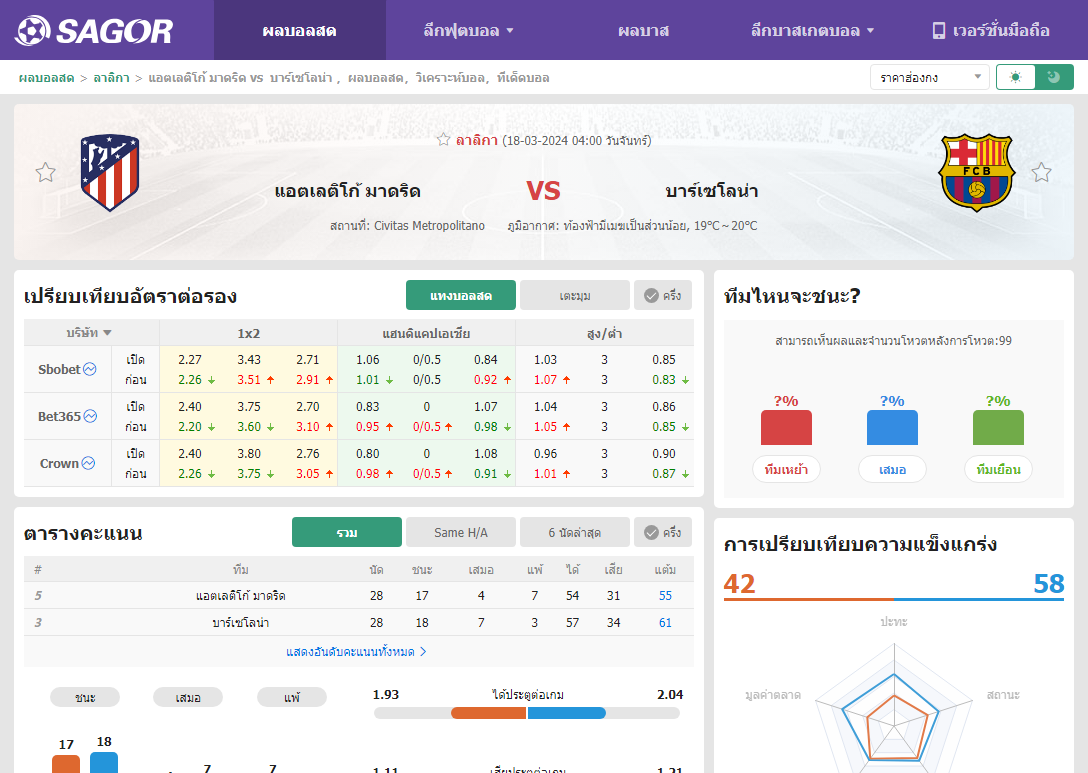This screenshot has height=773, width=1088.
Task: Click Civitas Metropolitano venue text
Action: (x=429, y=226)
